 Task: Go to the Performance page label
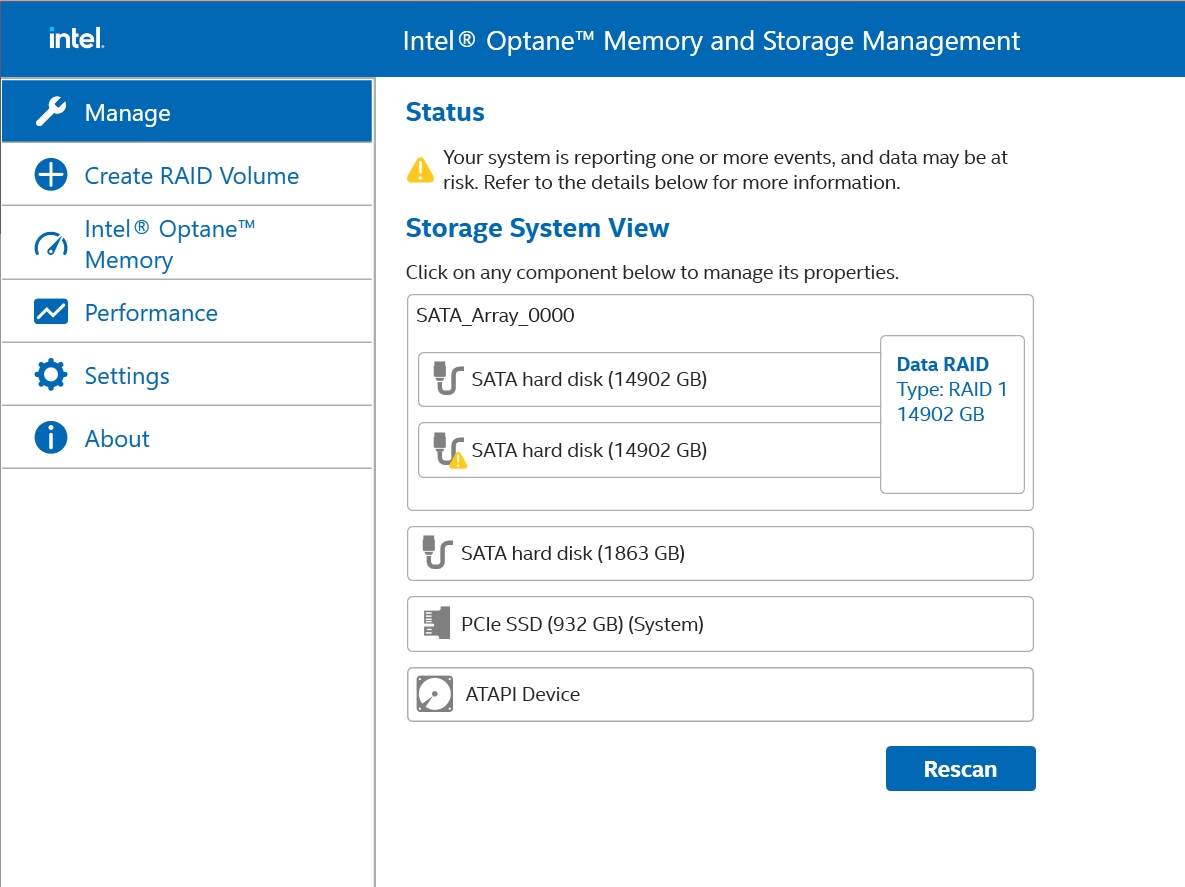click(x=151, y=313)
